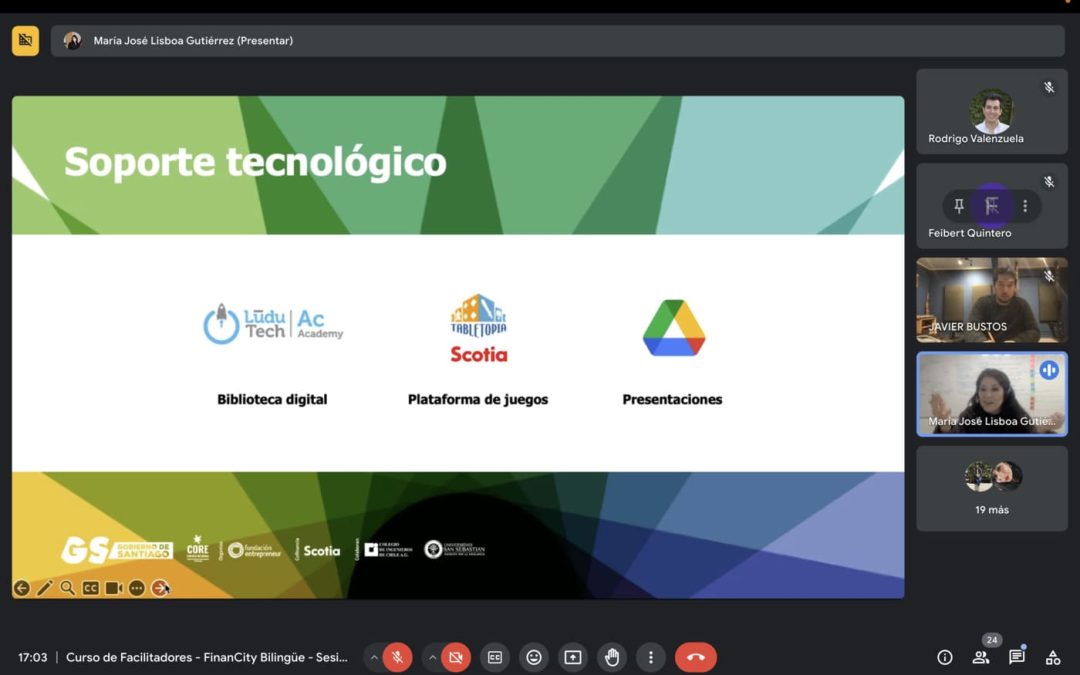Open activities shapes icon
The height and width of the screenshot is (675, 1080).
1053,657
